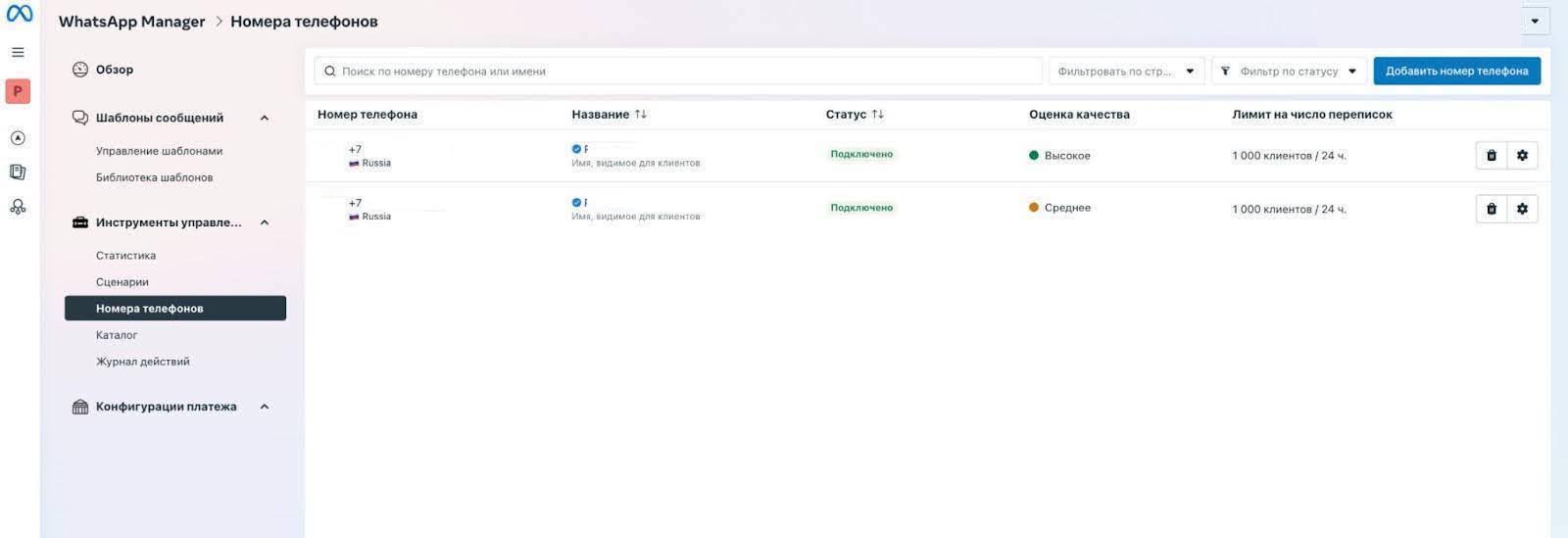Click WhatsApp Manager breadcrumb link
The width and height of the screenshot is (1568, 538).
[x=132, y=22]
